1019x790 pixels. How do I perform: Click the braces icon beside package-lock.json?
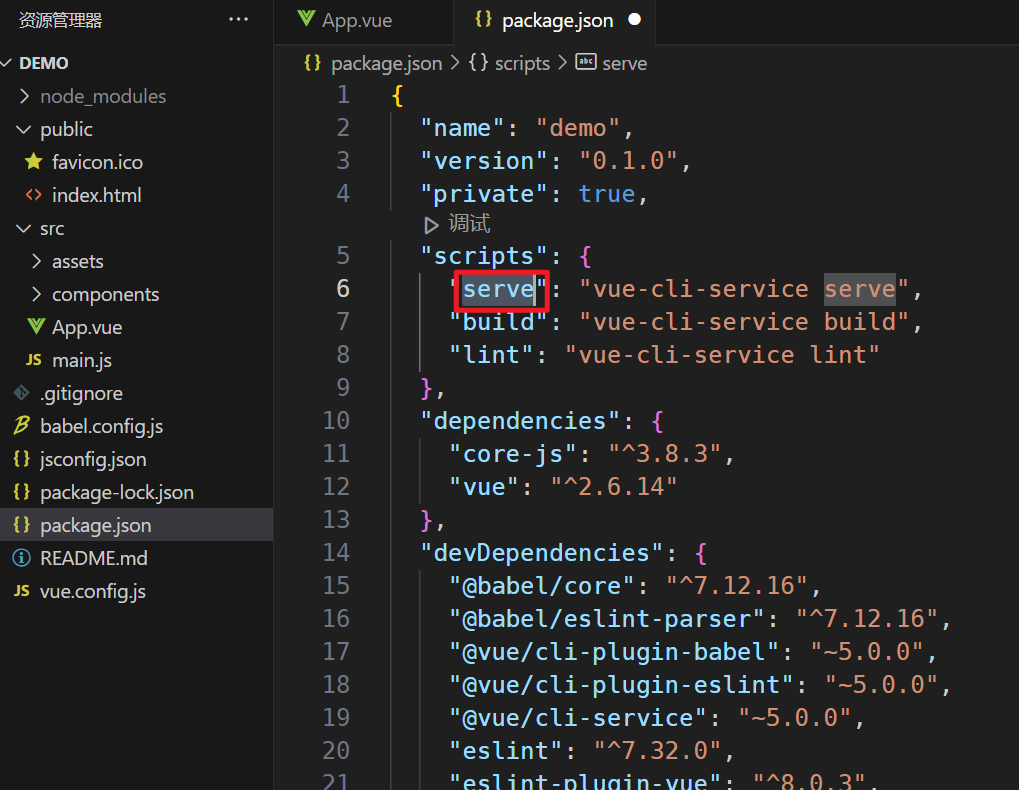pos(21,492)
